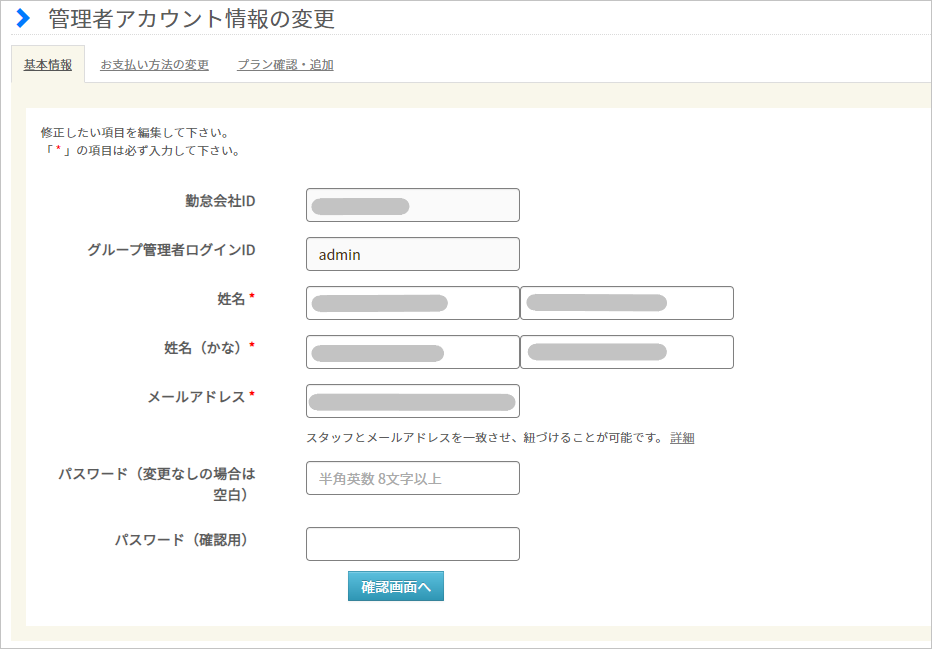This screenshot has width=932, height=649.
Task: Click the first 姓名 input box
Action: click(x=412, y=303)
